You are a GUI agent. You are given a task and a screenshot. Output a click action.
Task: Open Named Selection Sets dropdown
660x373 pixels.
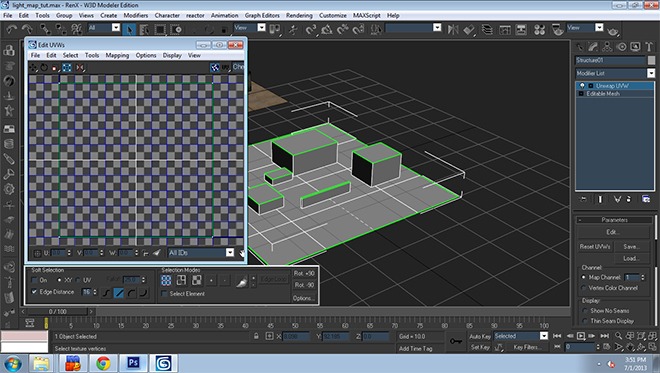point(437,28)
